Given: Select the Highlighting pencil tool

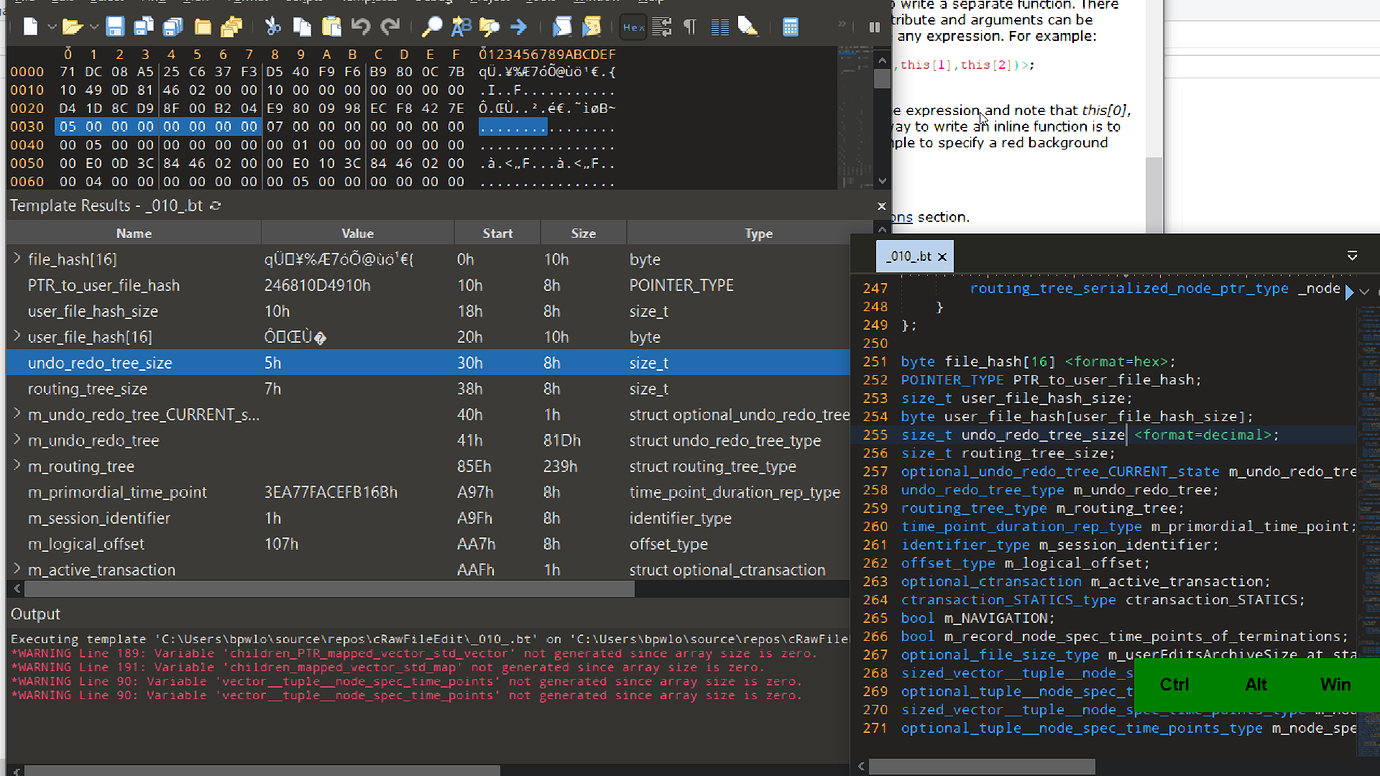Looking at the screenshot, I should [x=750, y=27].
